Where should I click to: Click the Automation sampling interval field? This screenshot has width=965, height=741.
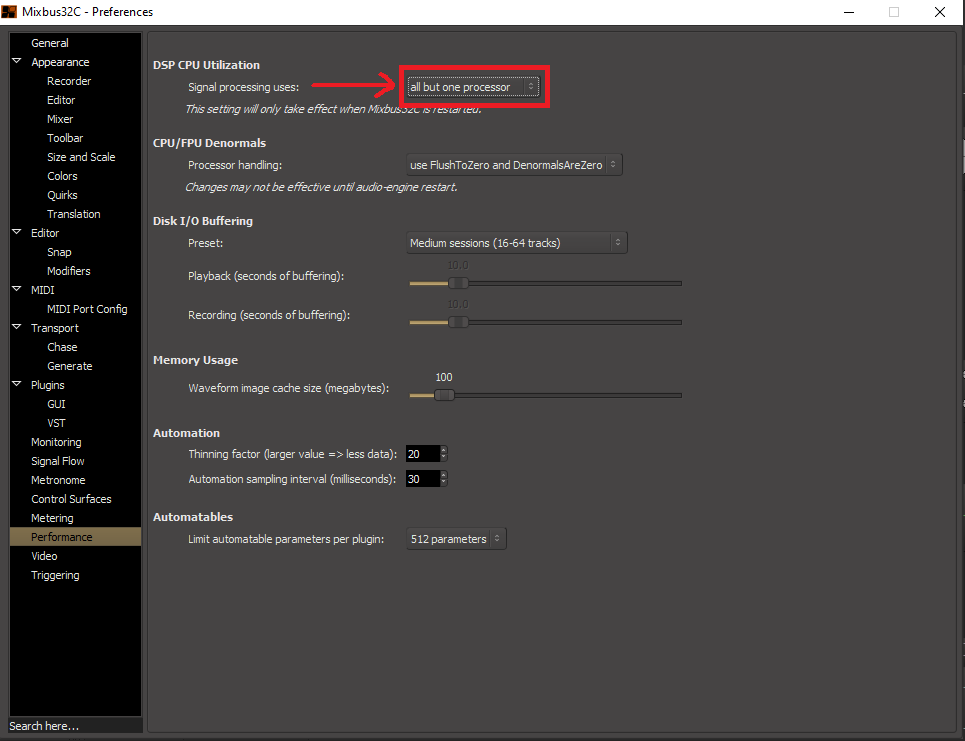(423, 479)
